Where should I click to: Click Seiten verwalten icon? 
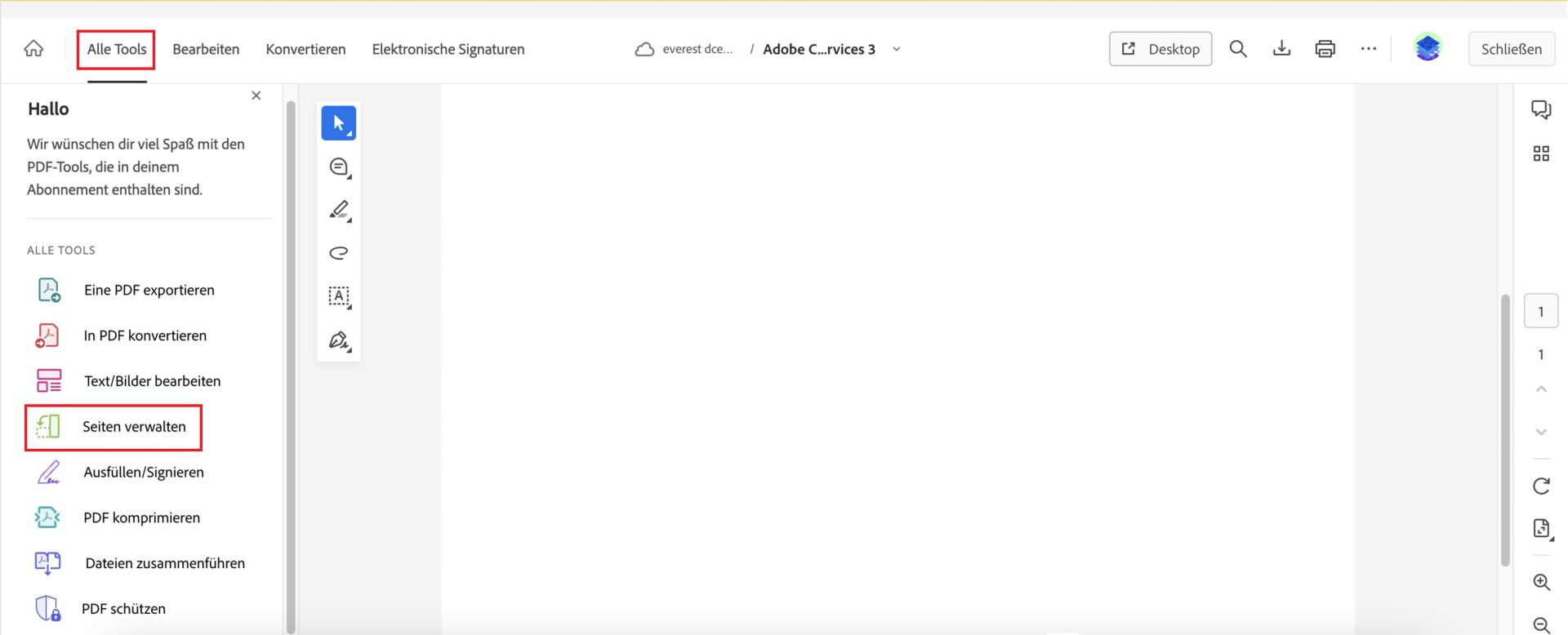pos(48,426)
